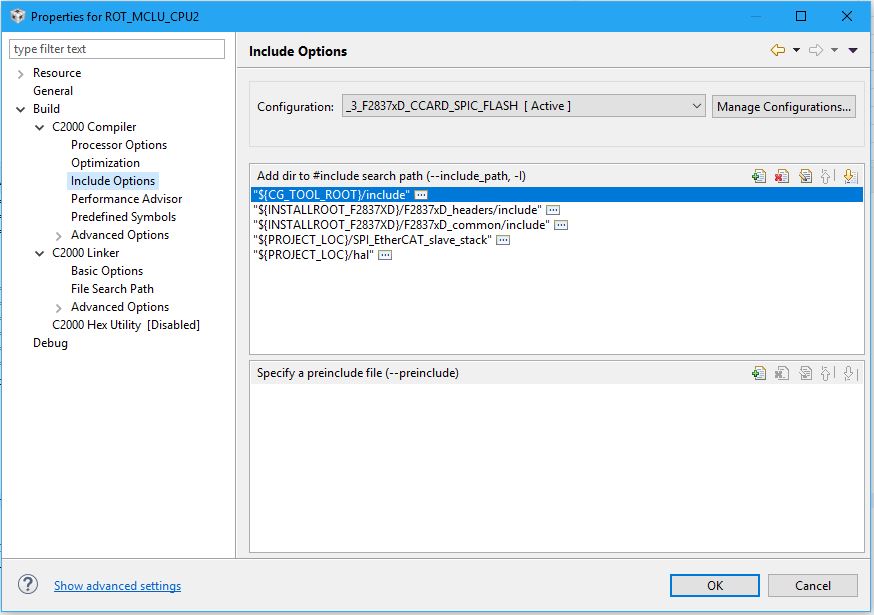Viewport: 874px width, 615px height.
Task: Click the Add include path icon
Action: pyautogui.click(x=759, y=176)
